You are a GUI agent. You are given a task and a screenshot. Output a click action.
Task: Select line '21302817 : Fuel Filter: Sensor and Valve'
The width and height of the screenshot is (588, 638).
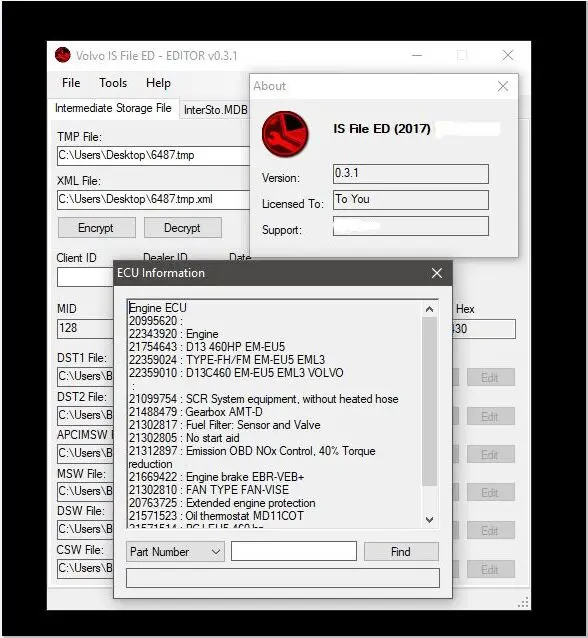tap(225, 425)
